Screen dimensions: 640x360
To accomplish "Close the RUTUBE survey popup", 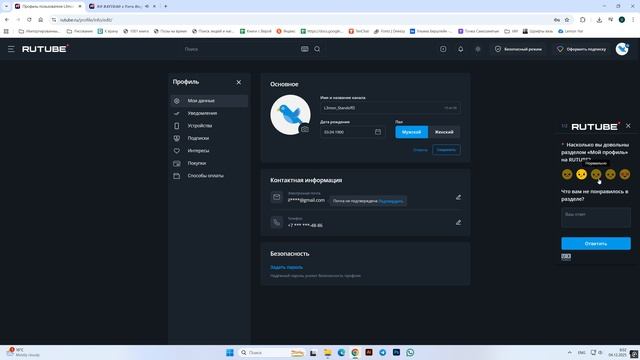I will pyautogui.click(x=628, y=126).
